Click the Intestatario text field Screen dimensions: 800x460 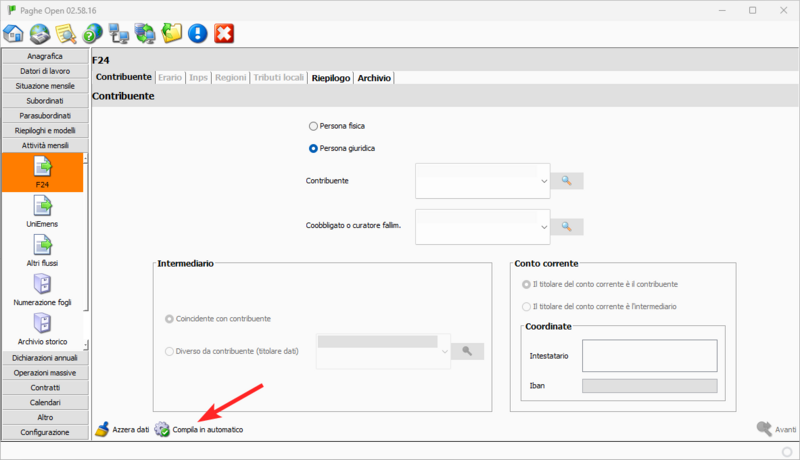[x=649, y=355]
